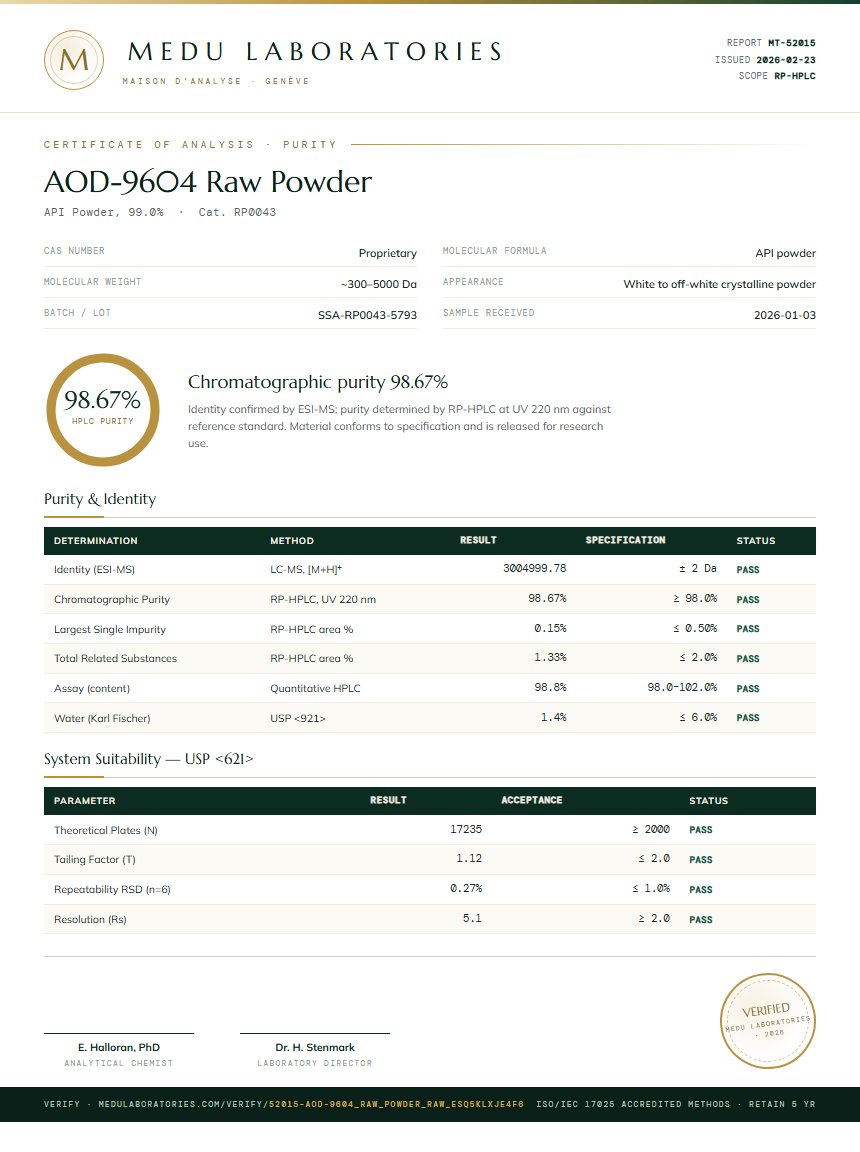Select the Identity (ESI-MS) row label

tap(94, 569)
